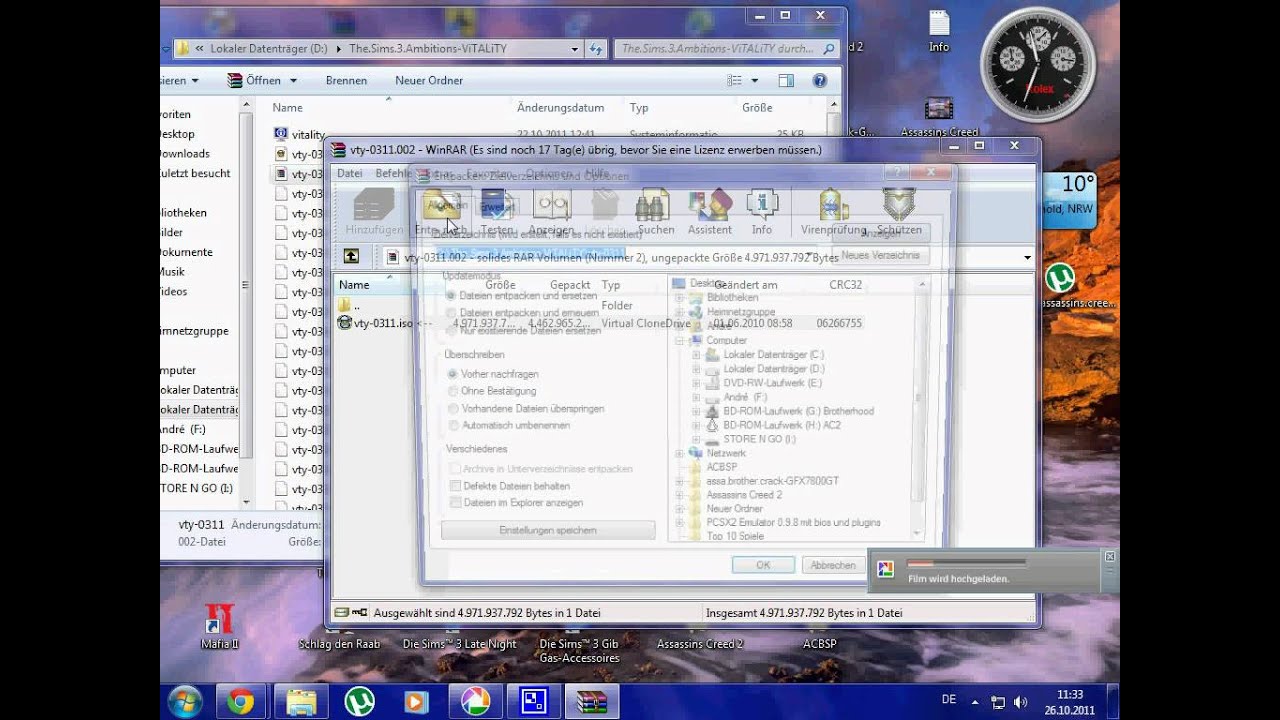Click the OK button in extract dialog
The width and height of the screenshot is (1280, 720).
pyautogui.click(x=763, y=565)
